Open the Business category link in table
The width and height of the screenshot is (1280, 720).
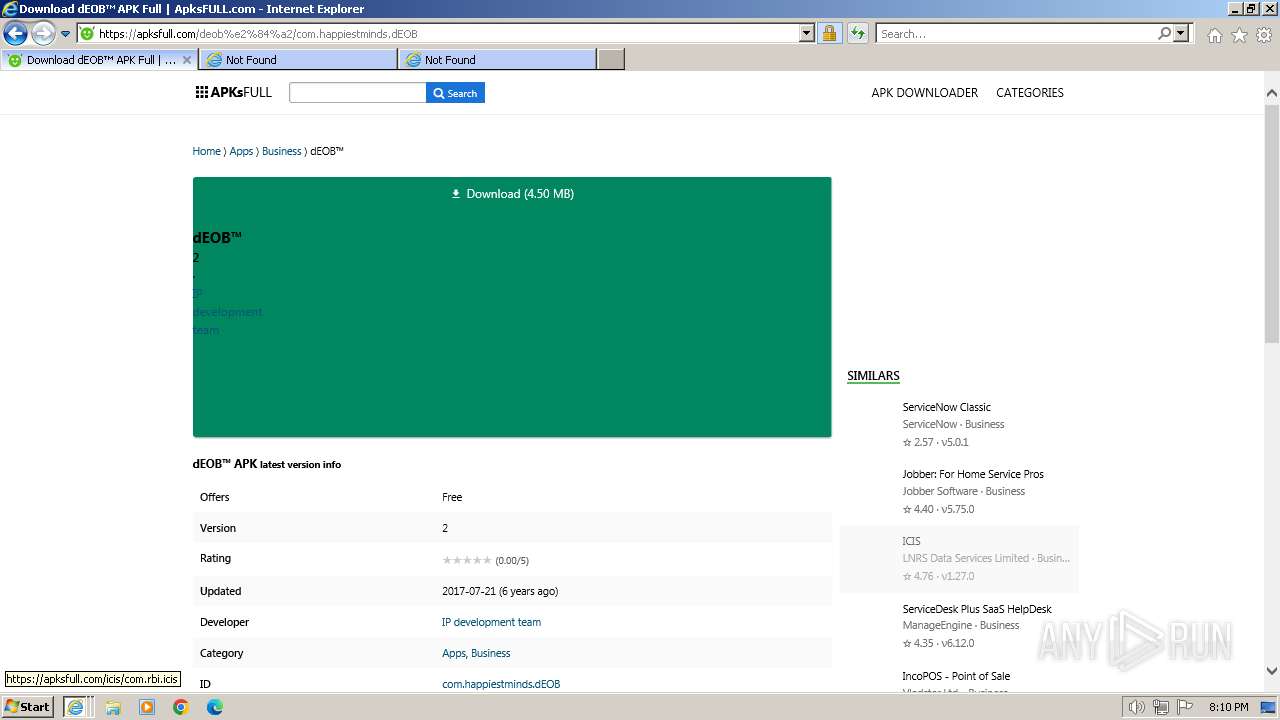(490, 653)
